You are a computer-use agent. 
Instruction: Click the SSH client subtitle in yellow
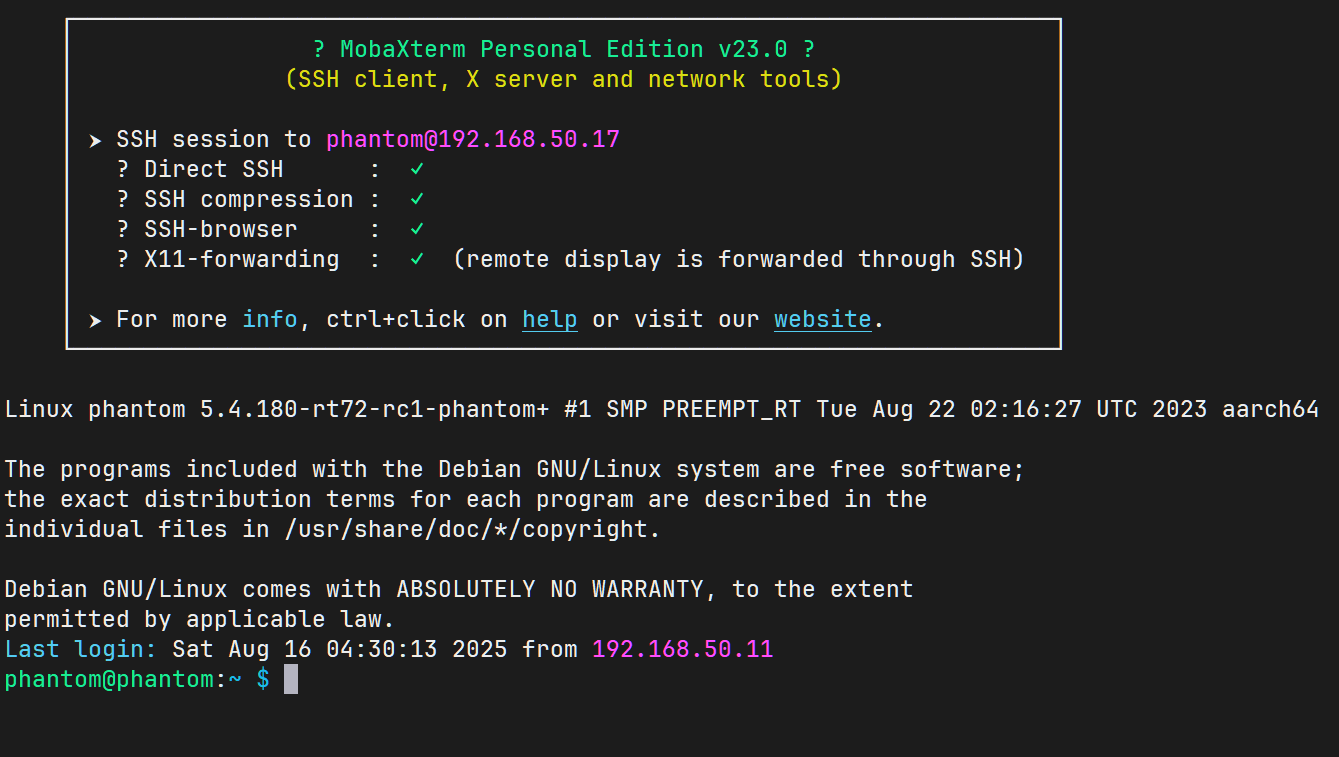(x=564, y=79)
